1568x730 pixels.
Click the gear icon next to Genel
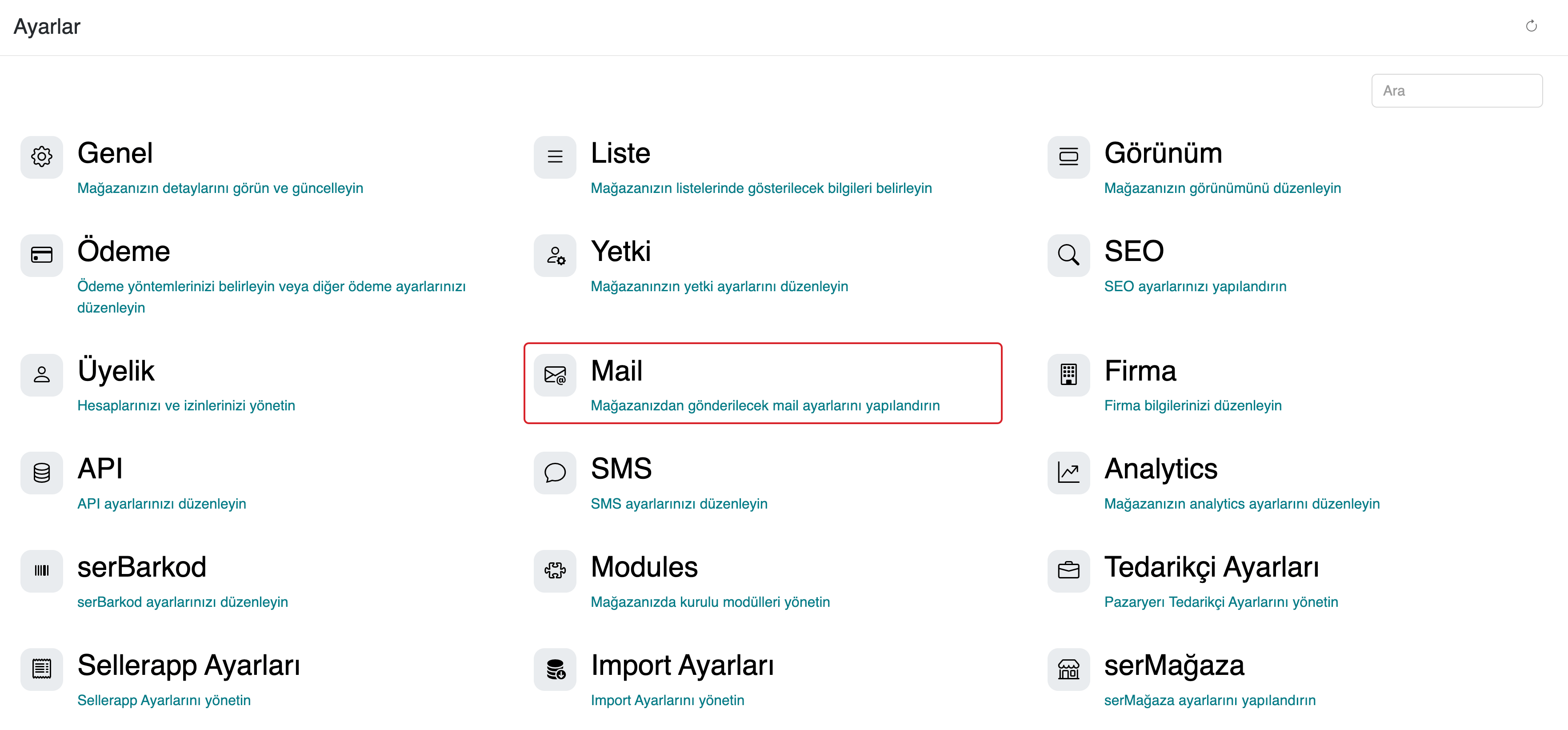41,157
